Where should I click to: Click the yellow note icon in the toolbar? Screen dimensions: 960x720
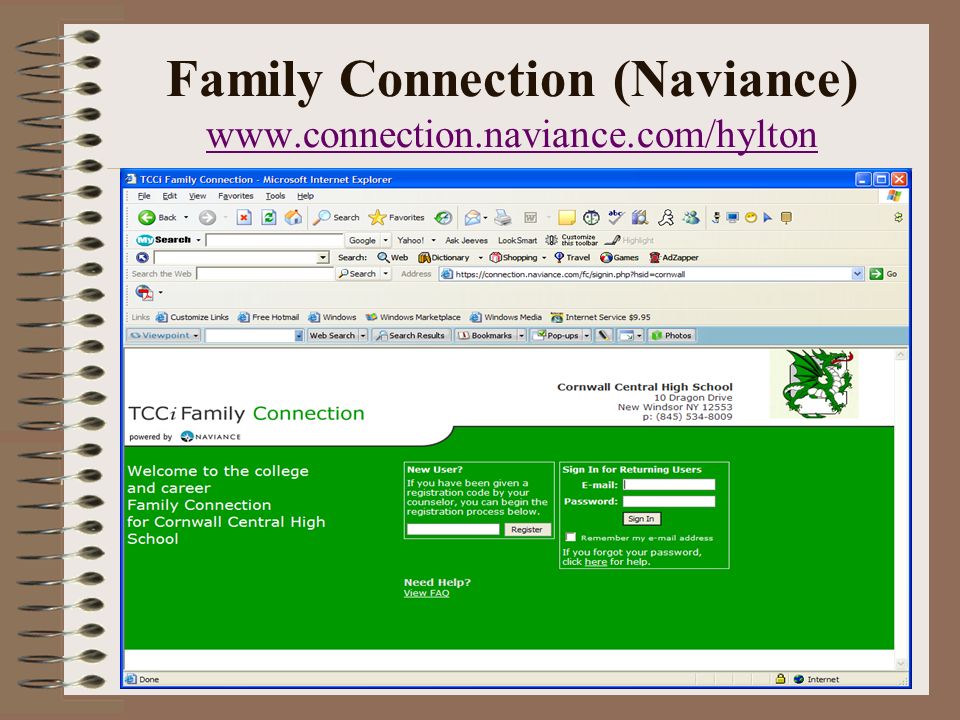tap(567, 217)
